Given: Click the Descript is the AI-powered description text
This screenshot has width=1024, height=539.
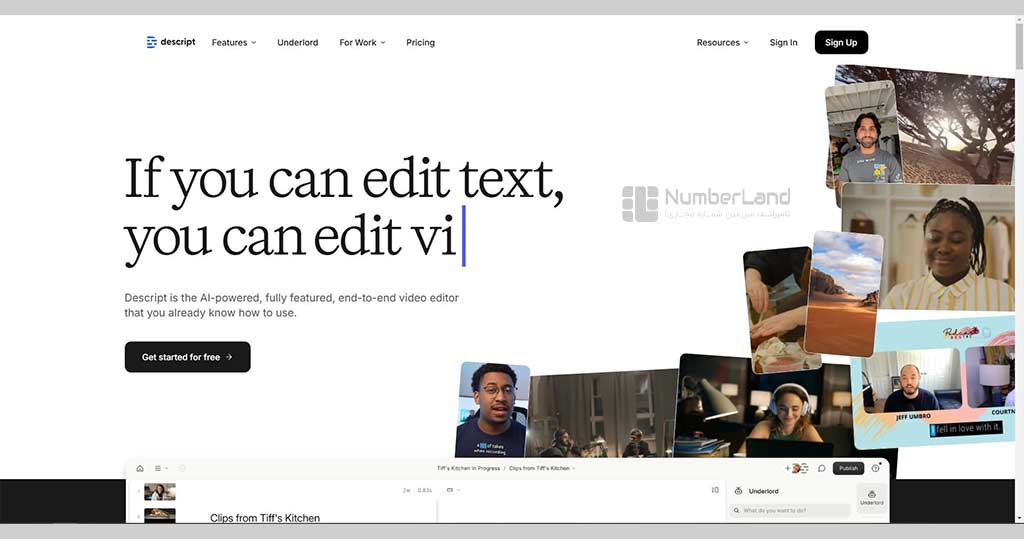Looking at the screenshot, I should 291,305.
